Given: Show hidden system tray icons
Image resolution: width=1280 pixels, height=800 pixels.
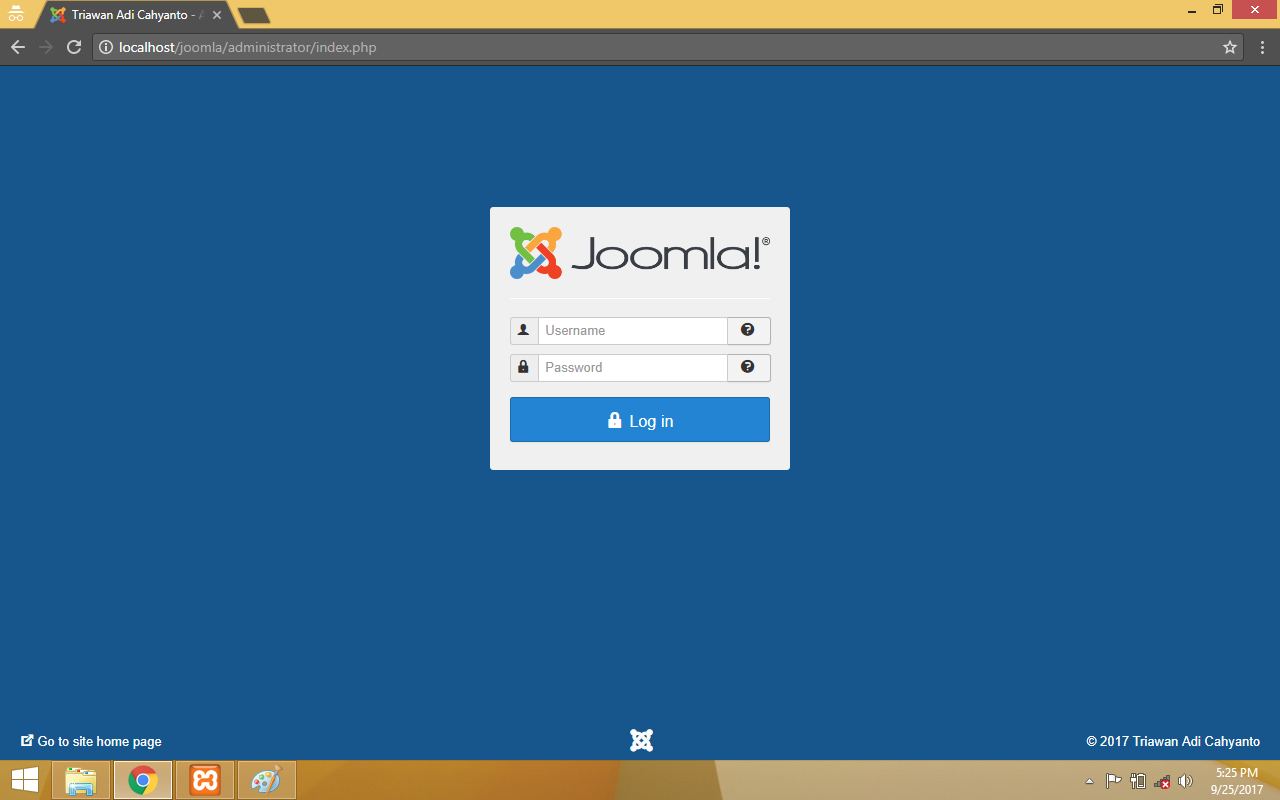Looking at the screenshot, I should pyautogui.click(x=1089, y=781).
